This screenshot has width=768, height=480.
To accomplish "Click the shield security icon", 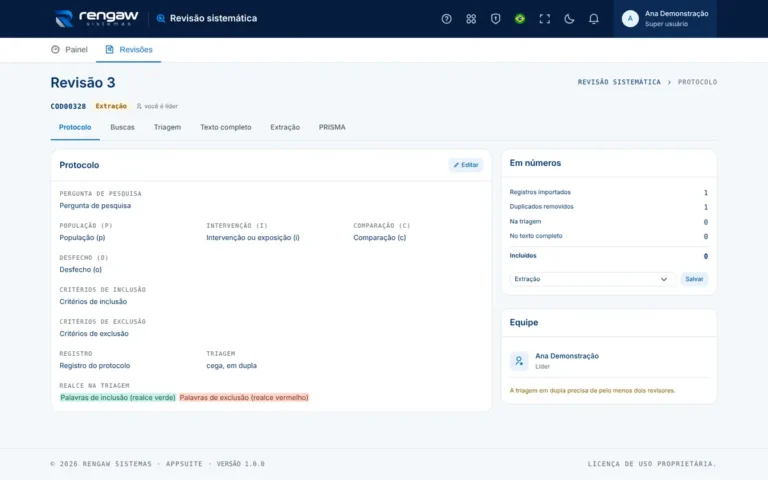I will (x=495, y=19).
